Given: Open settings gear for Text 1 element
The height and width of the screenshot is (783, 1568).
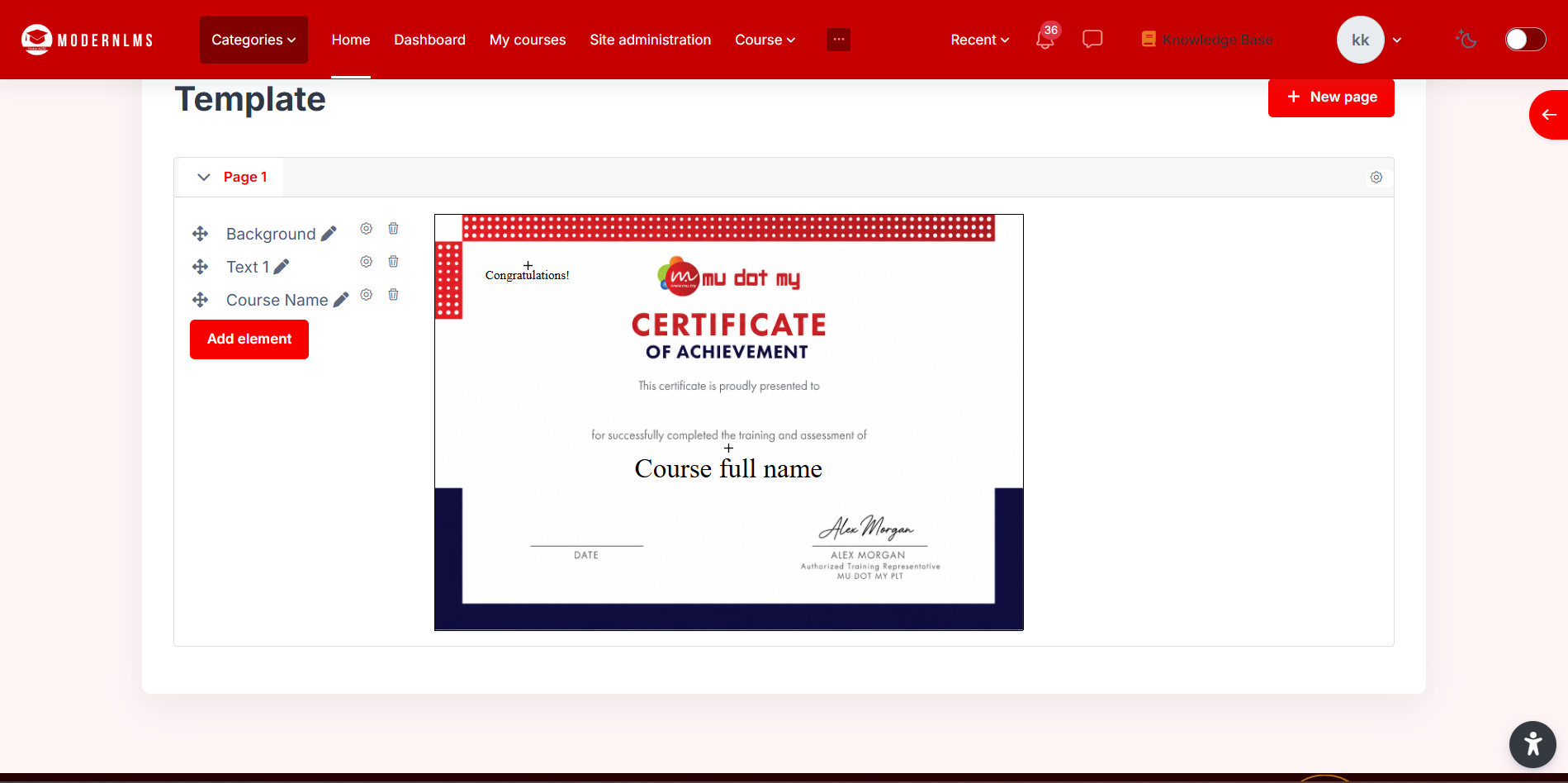Looking at the screenshot, I should 367,262.
